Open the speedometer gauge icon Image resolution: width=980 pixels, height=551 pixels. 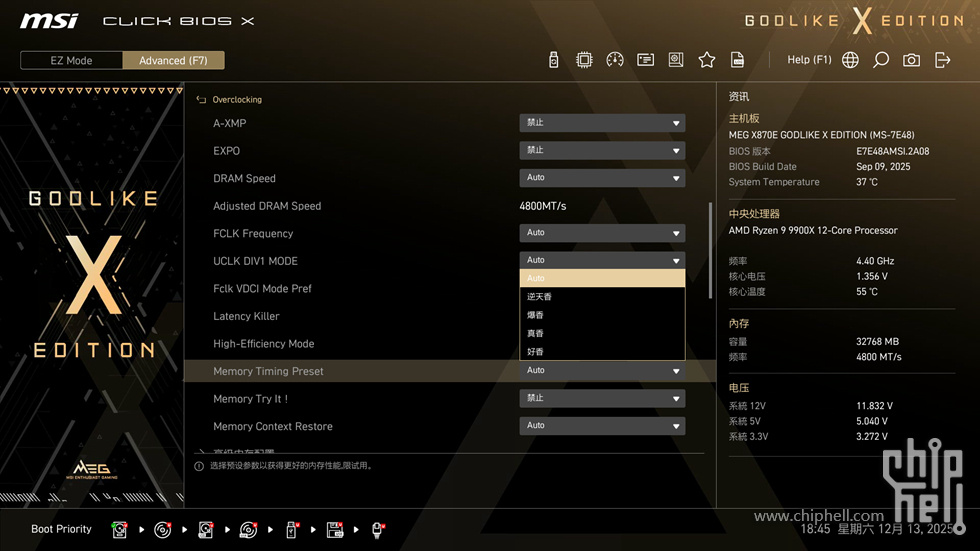(x=615, y=60)
